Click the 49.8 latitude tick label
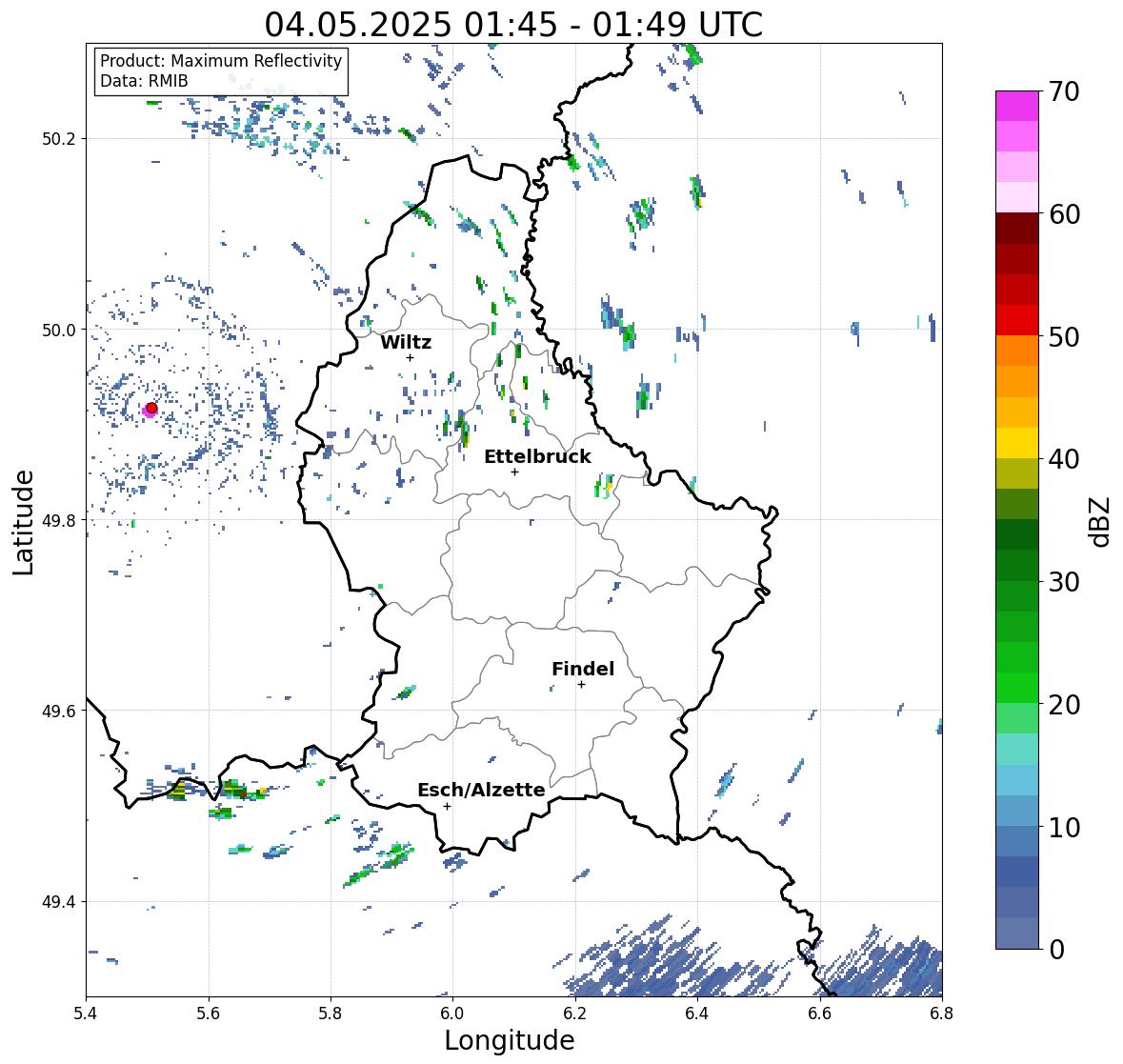This screenshot has width=1123, height=1064. (59, 520)
